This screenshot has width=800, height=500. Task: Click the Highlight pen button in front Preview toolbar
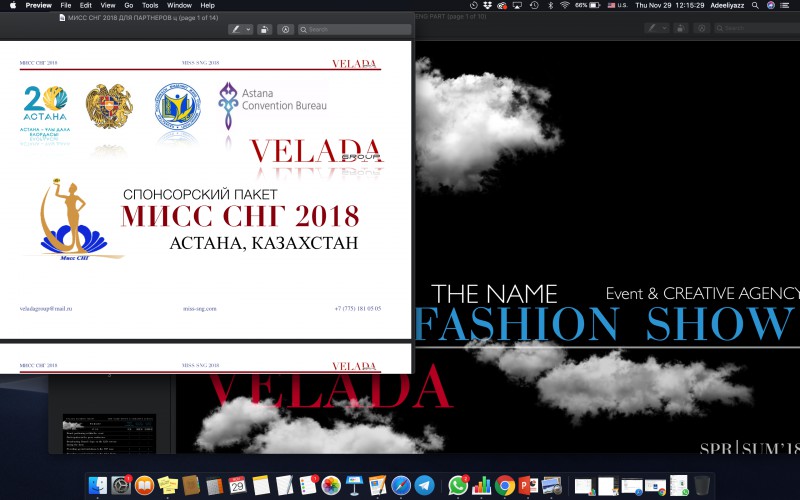(x=236, y=30)
